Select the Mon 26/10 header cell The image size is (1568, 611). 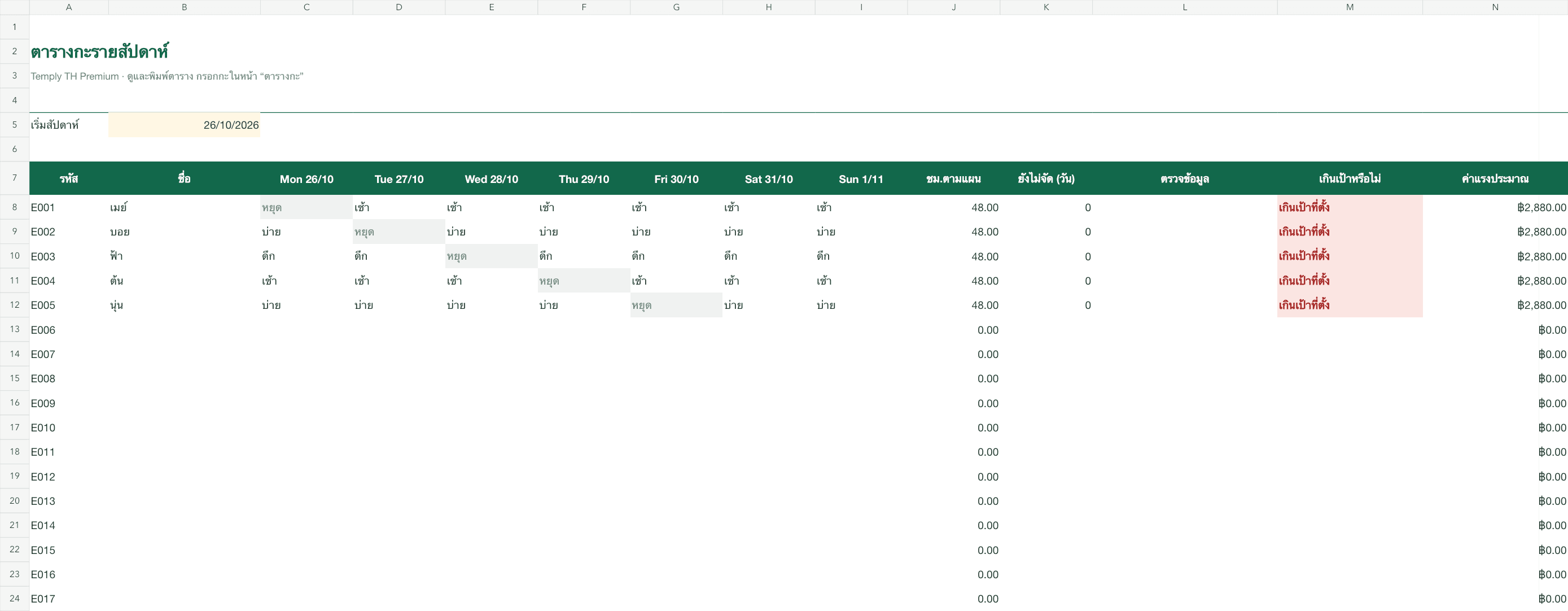click(x=306, y=178)
